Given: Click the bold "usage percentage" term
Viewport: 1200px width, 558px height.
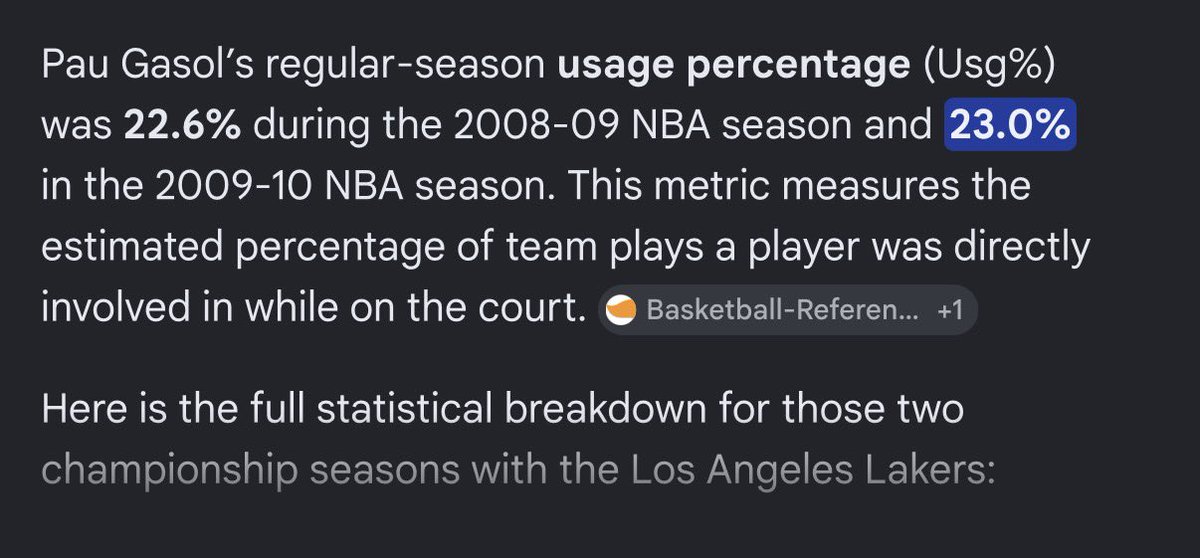Looking at the screenshot, I should 733,66.
